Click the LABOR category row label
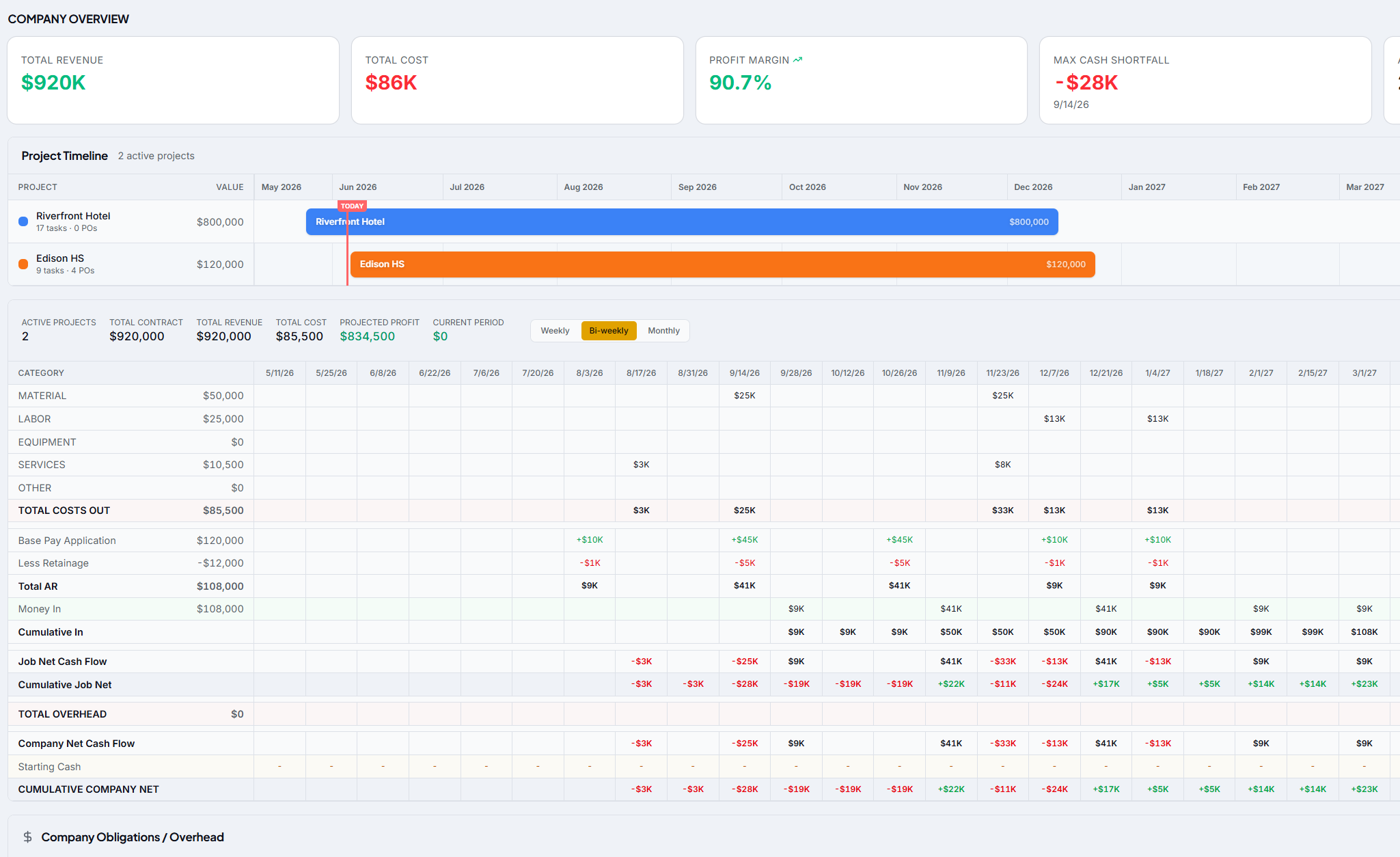The width and height of the screenshot is (1400, 857). point(34,419)
